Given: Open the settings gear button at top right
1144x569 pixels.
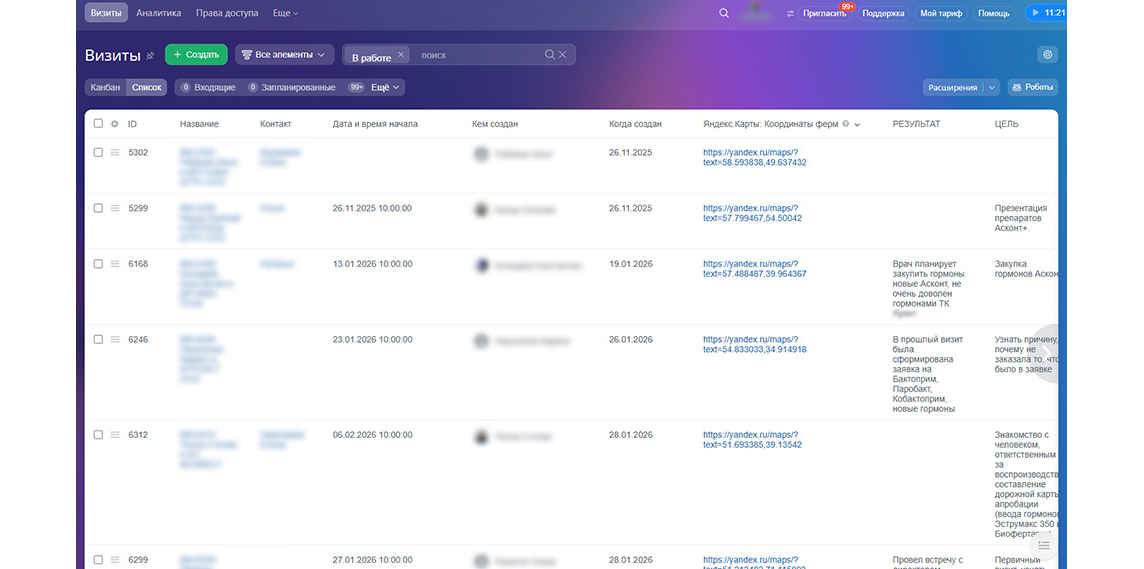Looking at the screenshot, I should 1048,55.
